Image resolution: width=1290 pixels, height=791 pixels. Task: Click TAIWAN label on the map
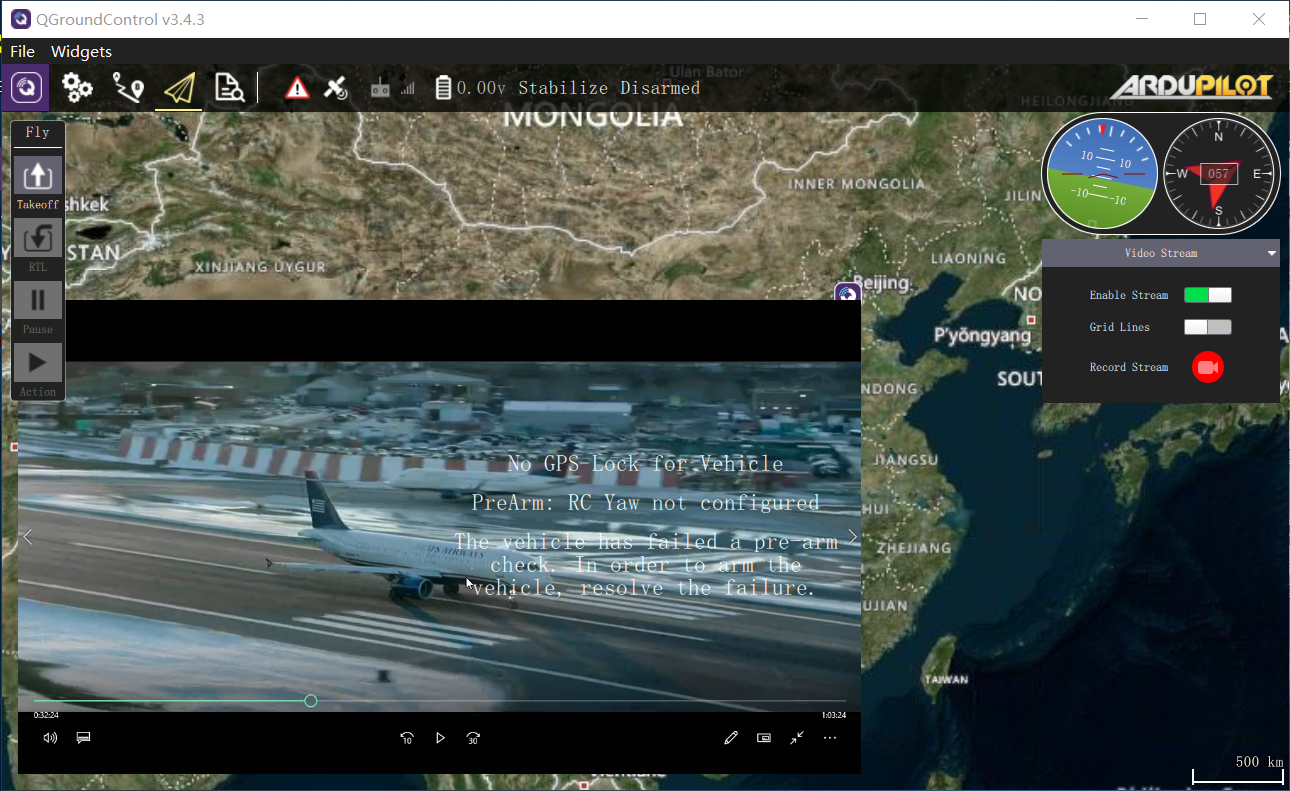pos(946,680)
